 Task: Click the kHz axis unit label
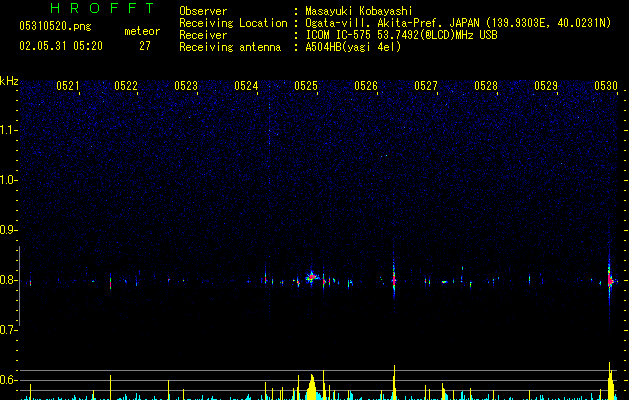[x=9, y=81]
